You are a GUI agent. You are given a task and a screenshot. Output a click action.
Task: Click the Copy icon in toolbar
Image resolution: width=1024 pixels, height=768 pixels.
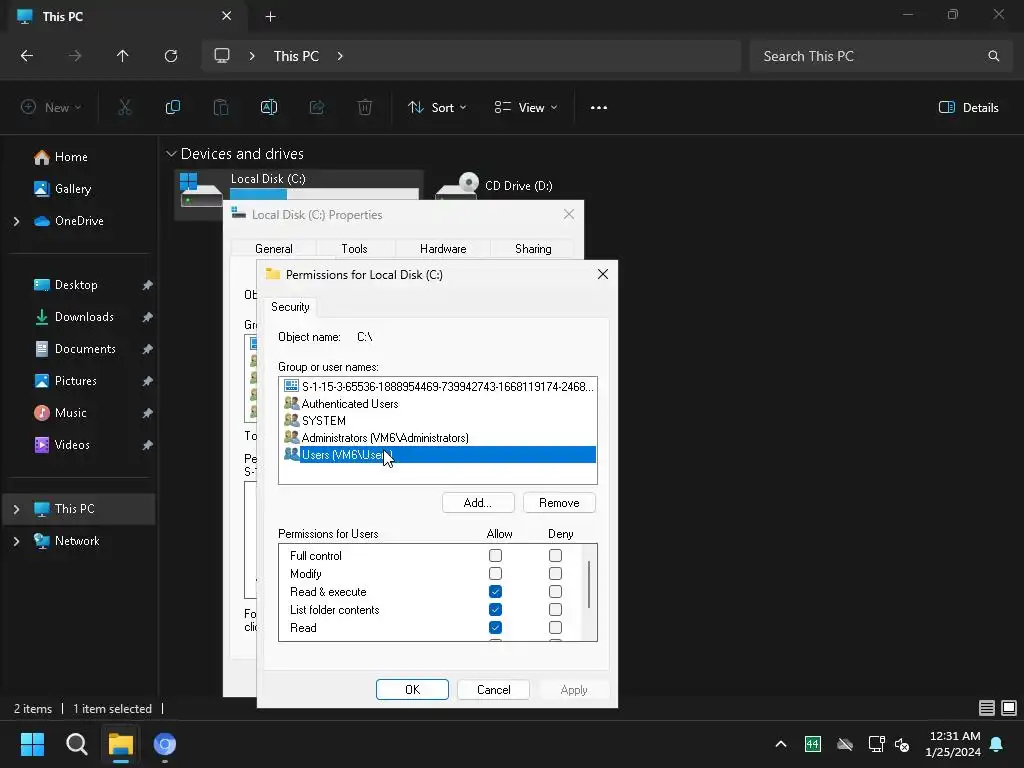172,107
